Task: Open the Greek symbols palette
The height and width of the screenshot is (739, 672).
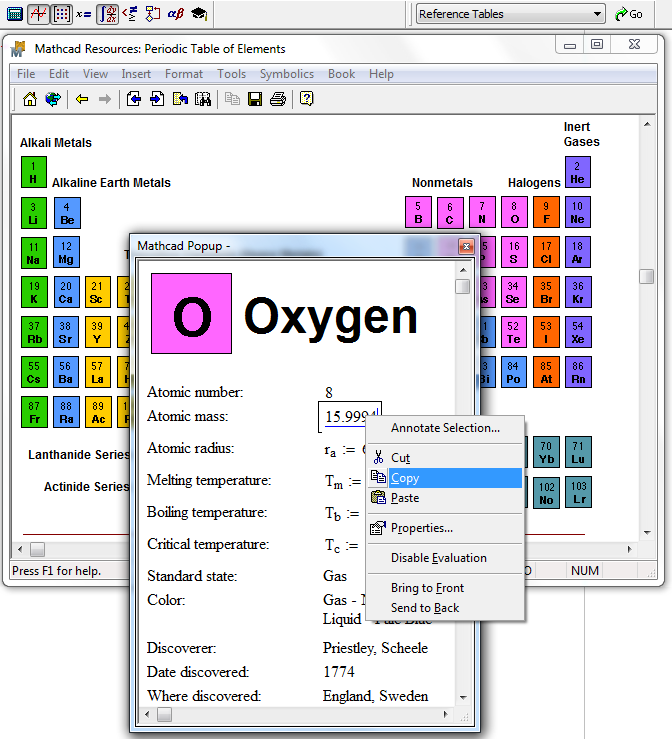Action: coord(175,14)
